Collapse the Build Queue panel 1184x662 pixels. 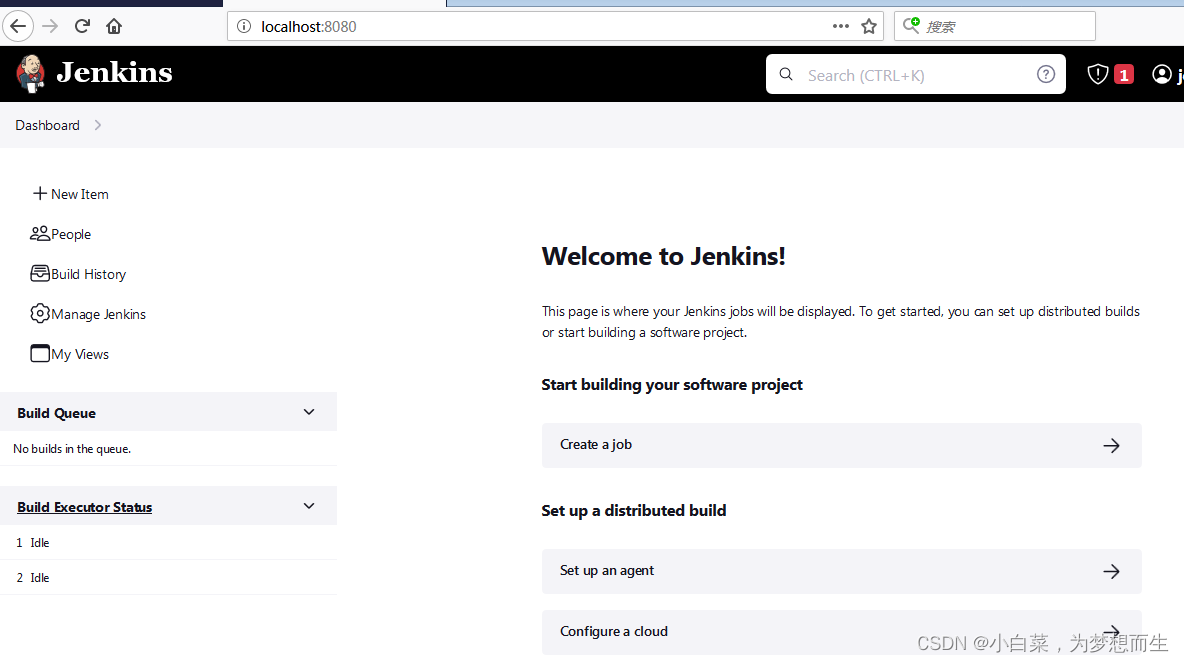coord(309,412)
